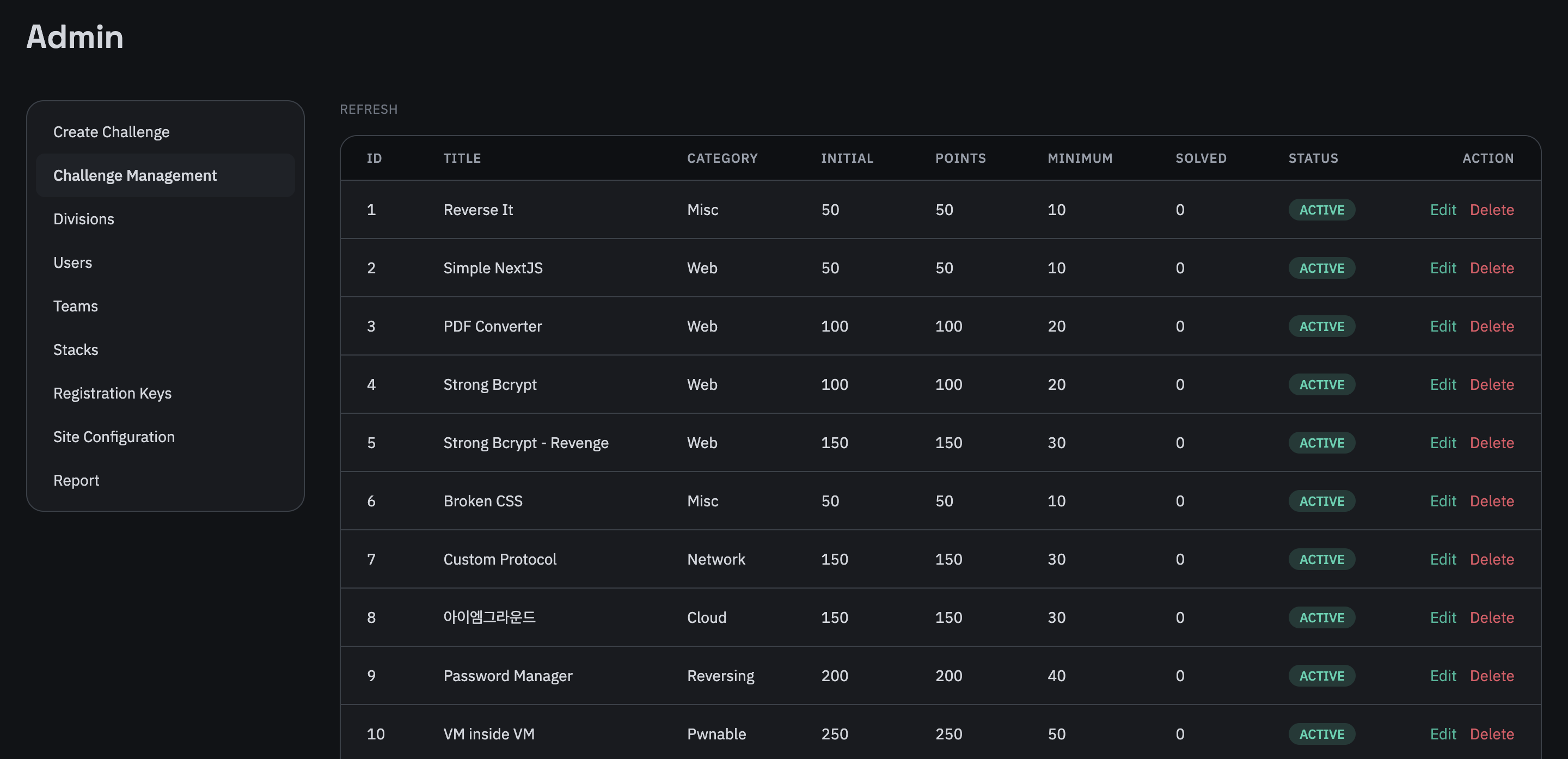Open the Teams admin page
This screenshot has width=1568, height=759.
point(76,306)
